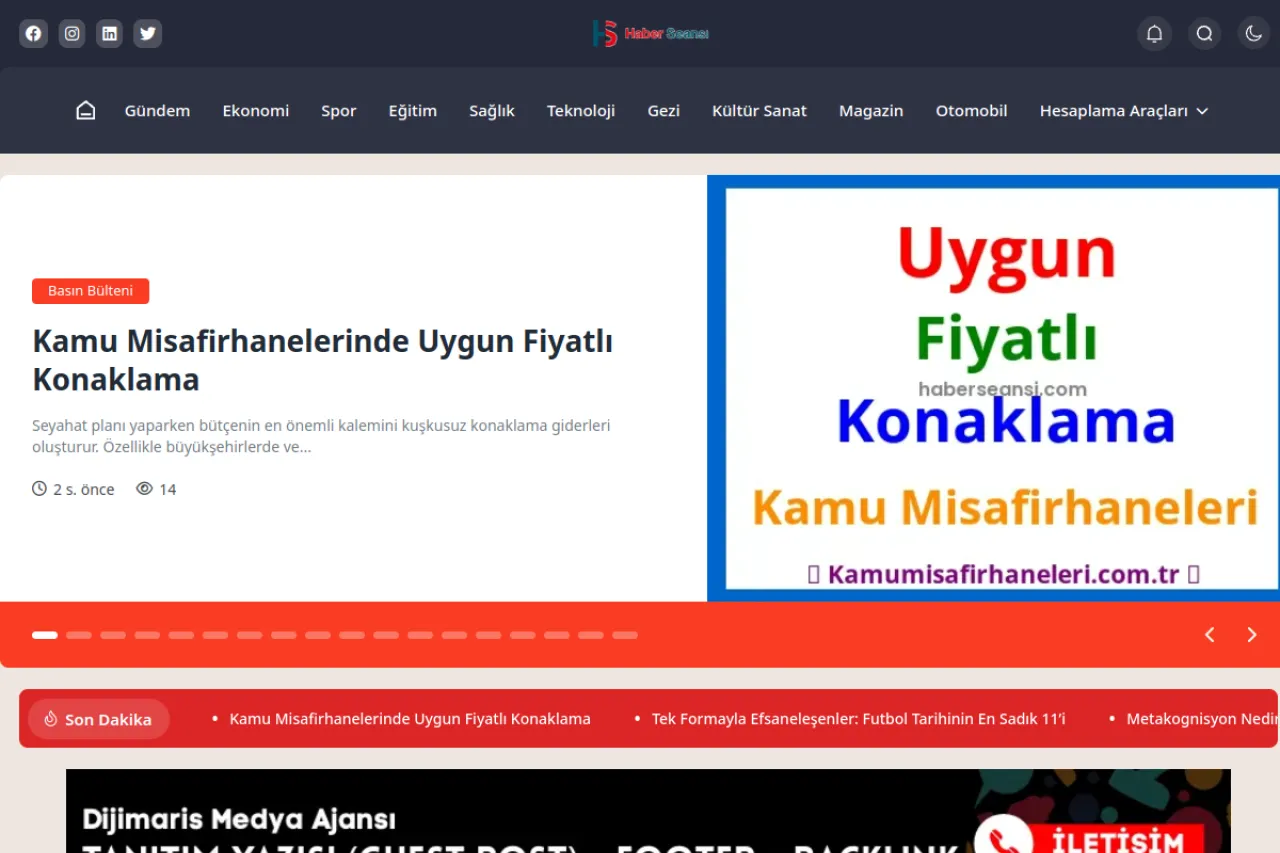Select a middle carousel pagination dot
The height and width of the screenshot is (853, 1280).
[351, 634]
